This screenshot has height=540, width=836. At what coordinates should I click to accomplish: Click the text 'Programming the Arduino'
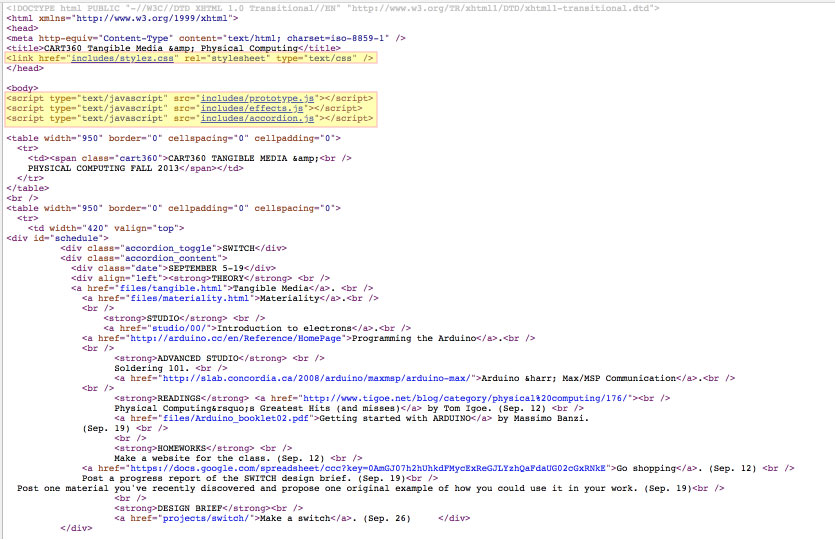pos(414,338)
